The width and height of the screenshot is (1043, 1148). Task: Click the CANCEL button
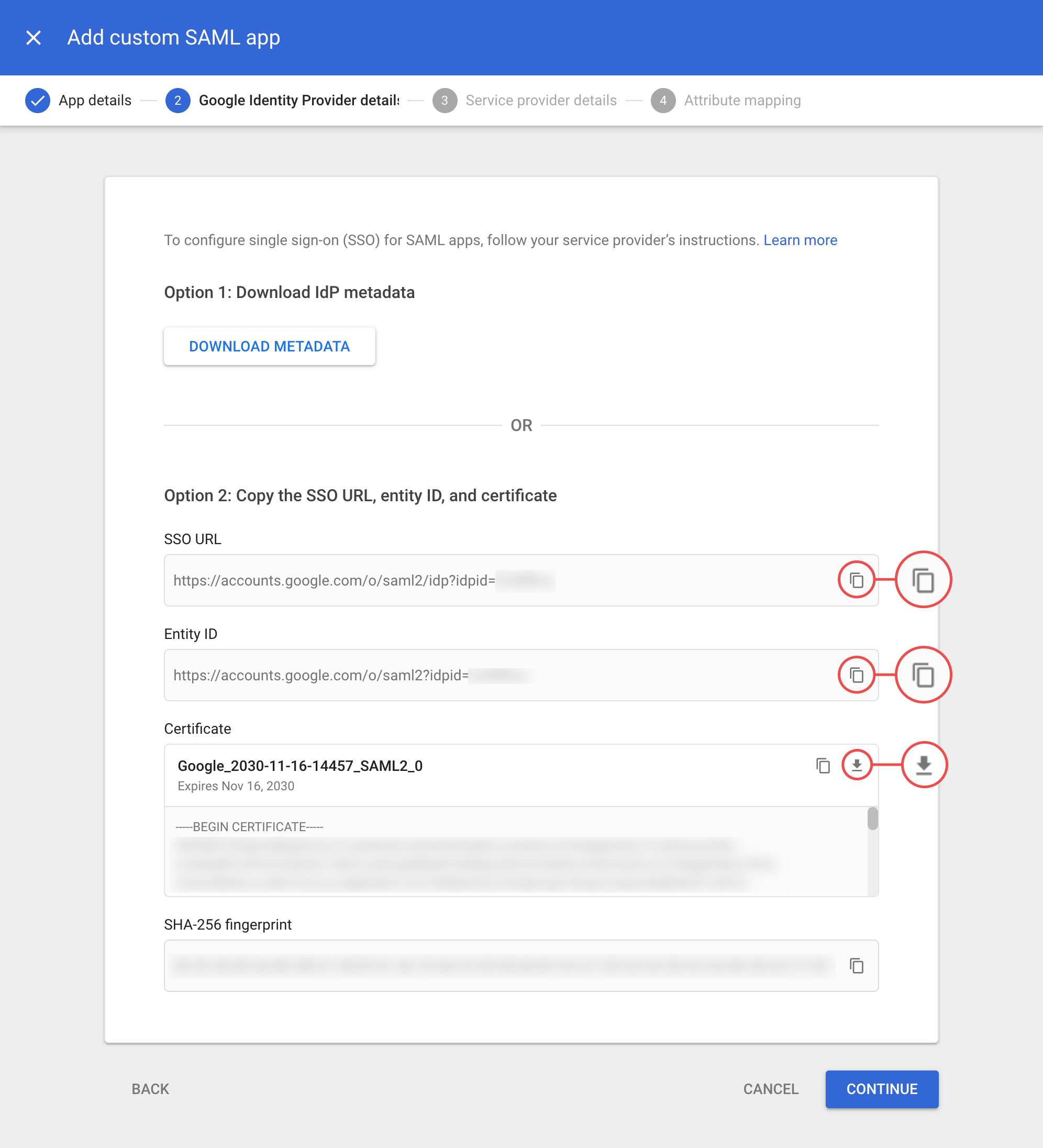pos(771,1089)
